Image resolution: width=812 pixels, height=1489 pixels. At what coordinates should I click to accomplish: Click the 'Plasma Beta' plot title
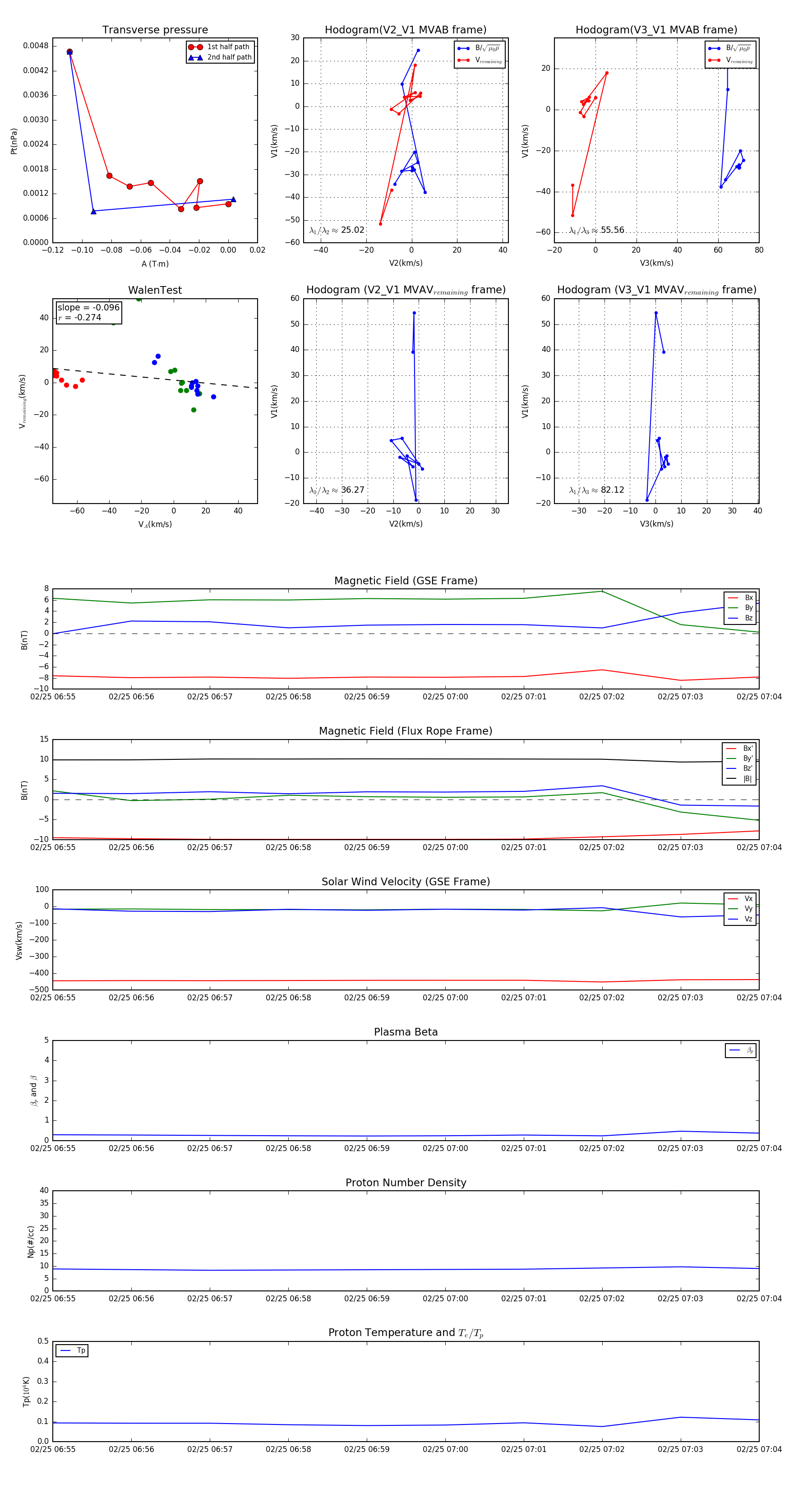[x=406, y=1032]
